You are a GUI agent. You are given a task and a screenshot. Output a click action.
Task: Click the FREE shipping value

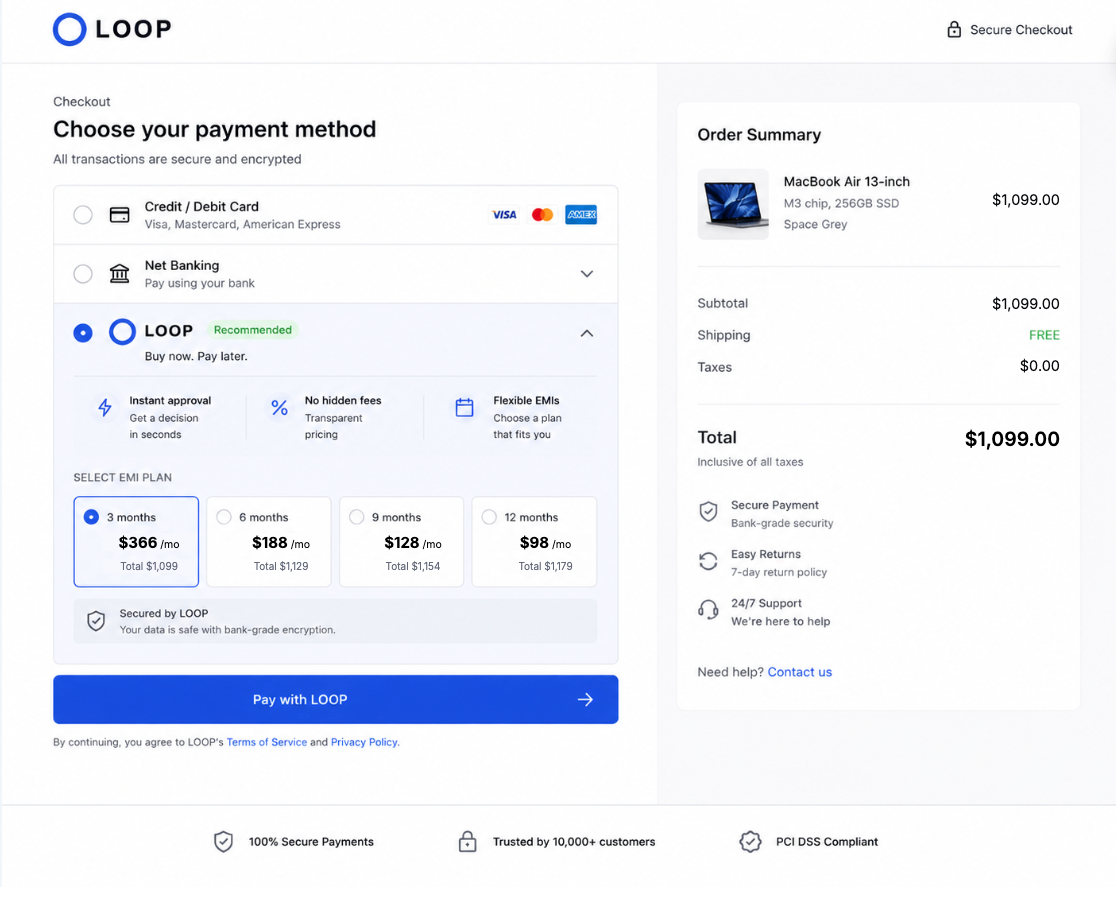tap(1044, 335)
